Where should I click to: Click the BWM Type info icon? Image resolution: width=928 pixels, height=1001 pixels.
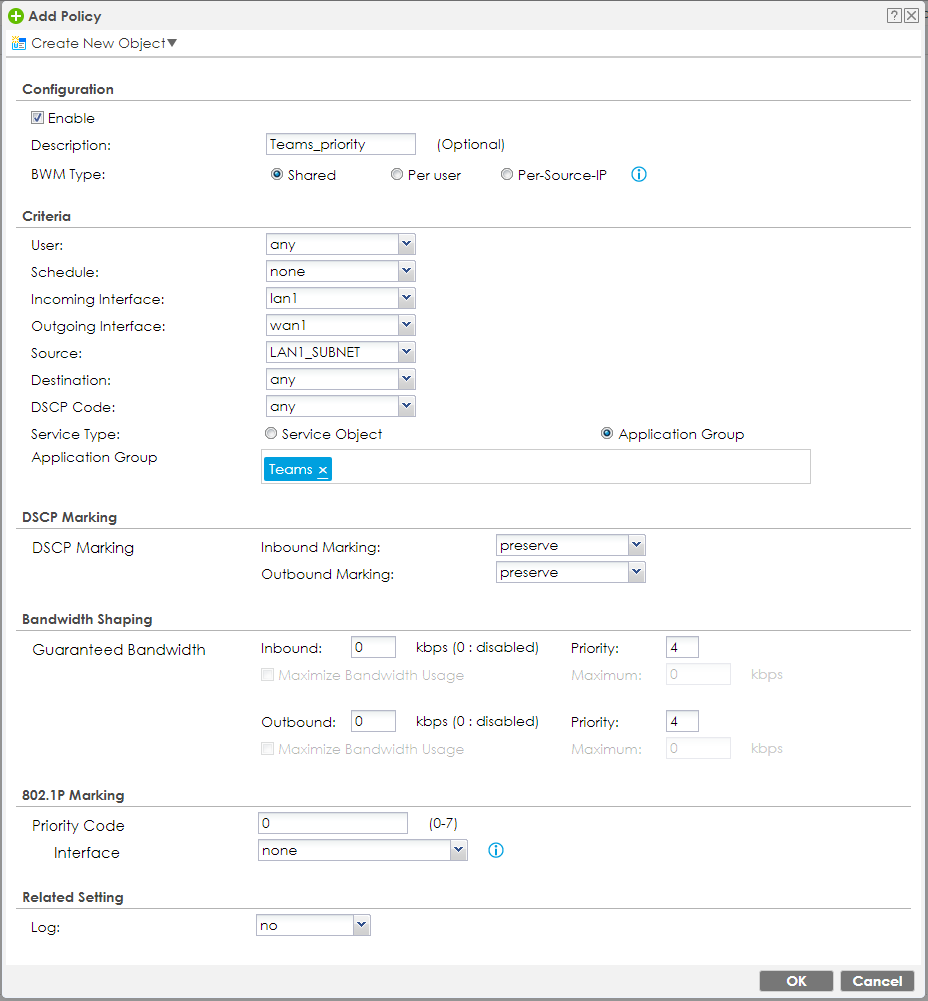[x=639, y=174]
